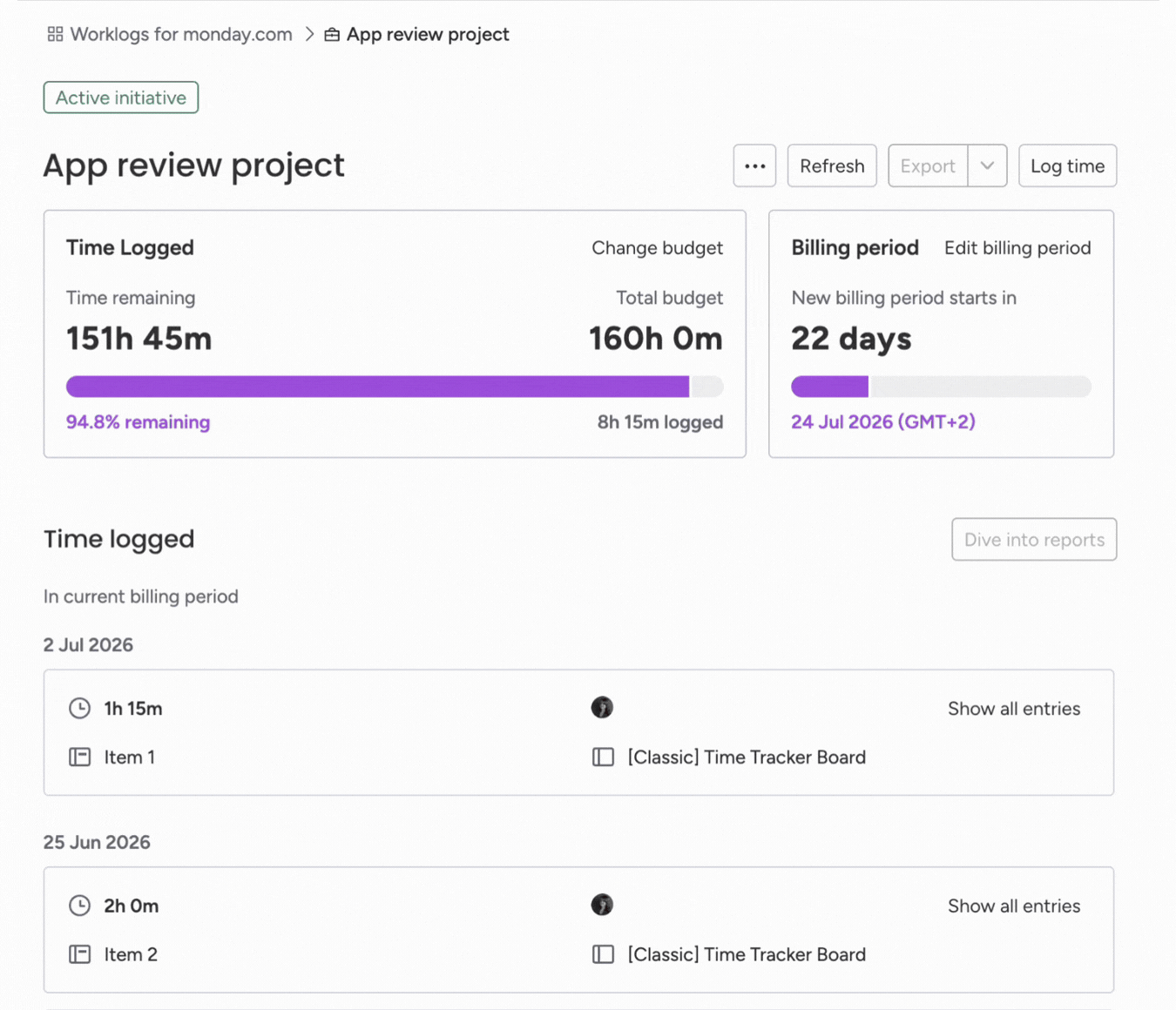The width and height of the screenshot is (1176, 1010).
Task: Click the billing period progress bar
Action: [x=941, y=387]
